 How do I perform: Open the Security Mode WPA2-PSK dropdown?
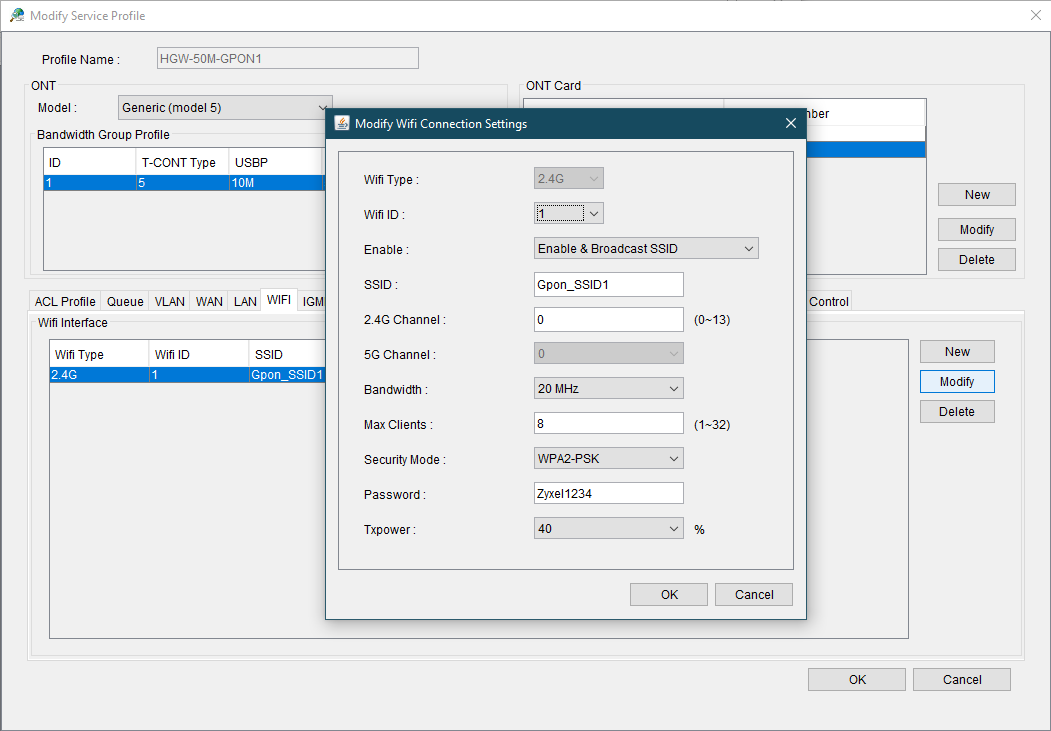coord(609,459)
